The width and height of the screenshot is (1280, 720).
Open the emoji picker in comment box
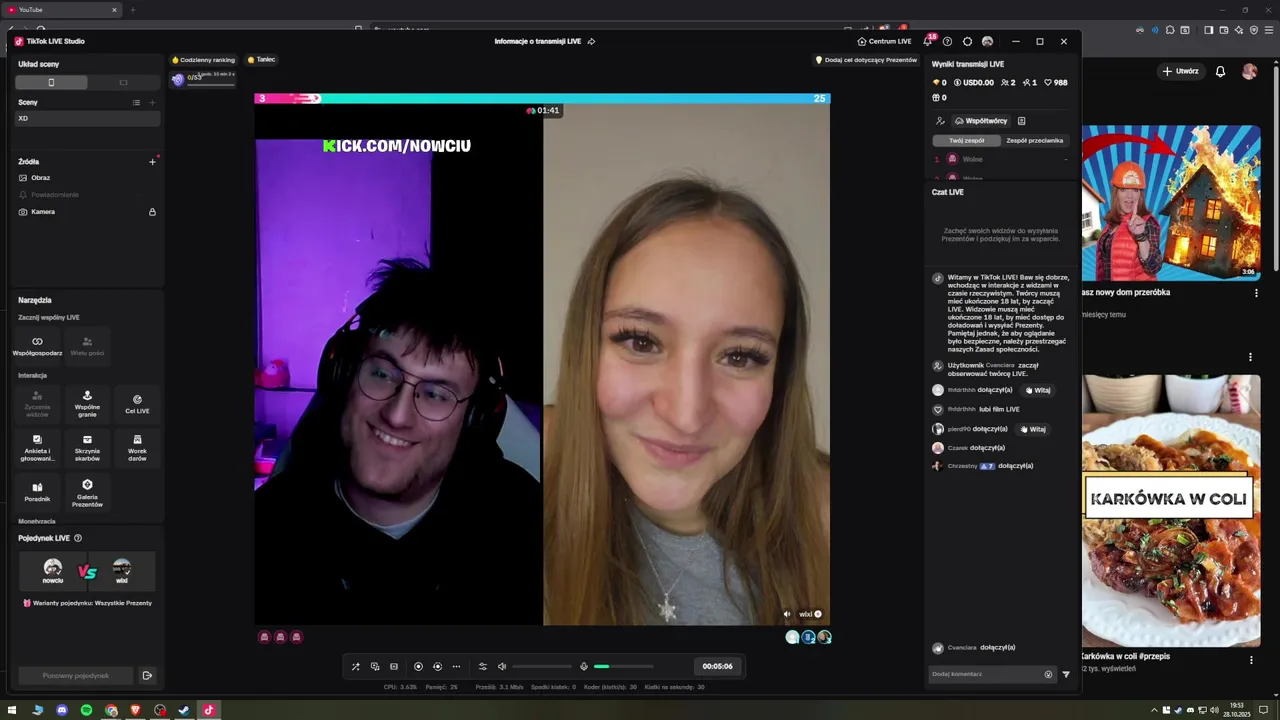pos(1048,674)
